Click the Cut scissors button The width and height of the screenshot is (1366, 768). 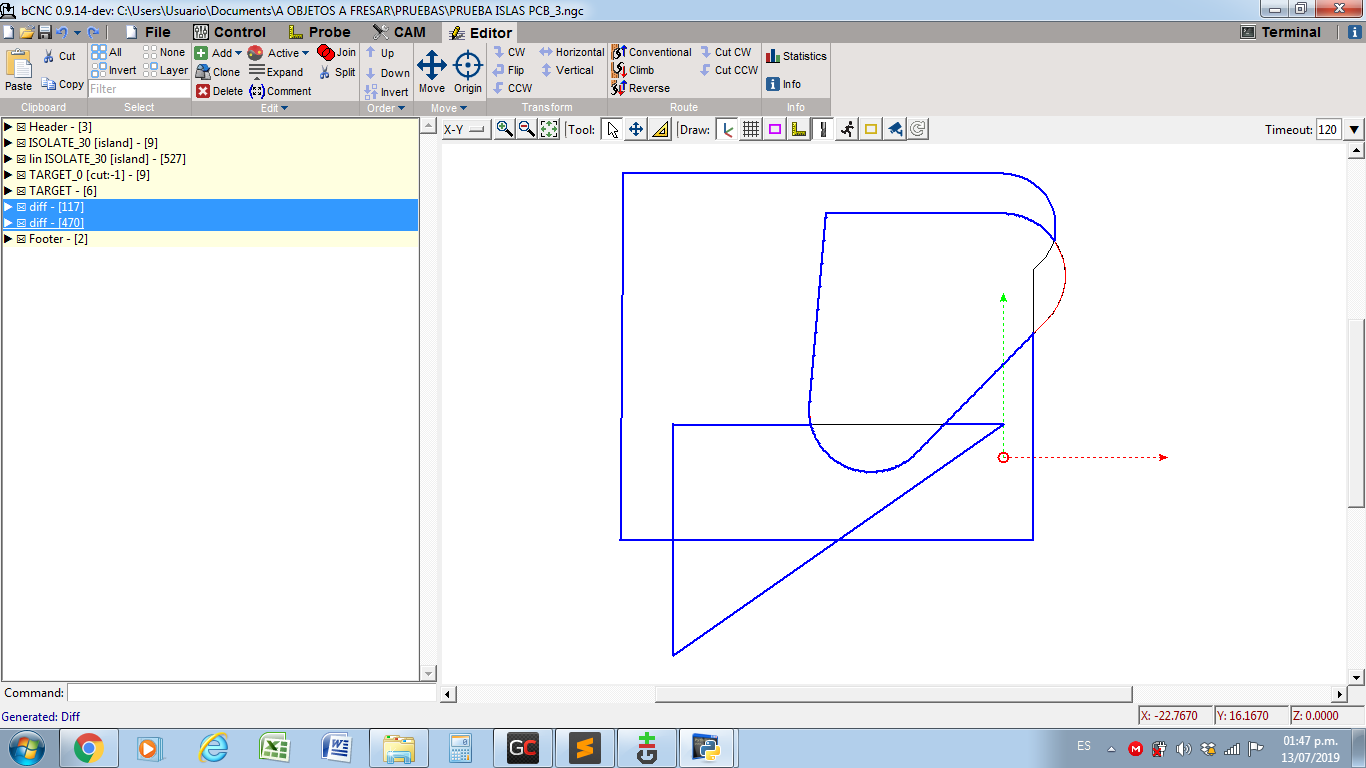(x=59, y=57)
